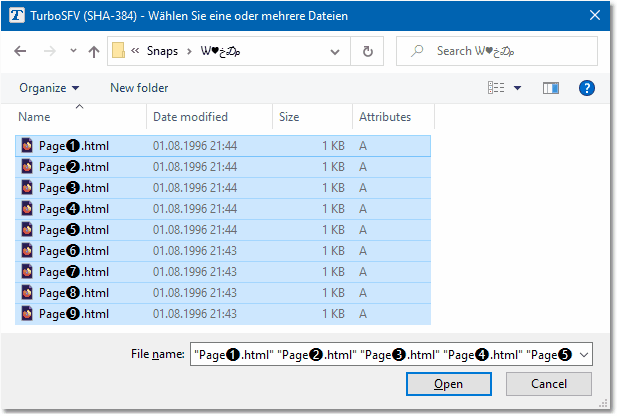Open the Organize menu
The height and width of the screenshot is (416, 617).
tap(49, 88)
